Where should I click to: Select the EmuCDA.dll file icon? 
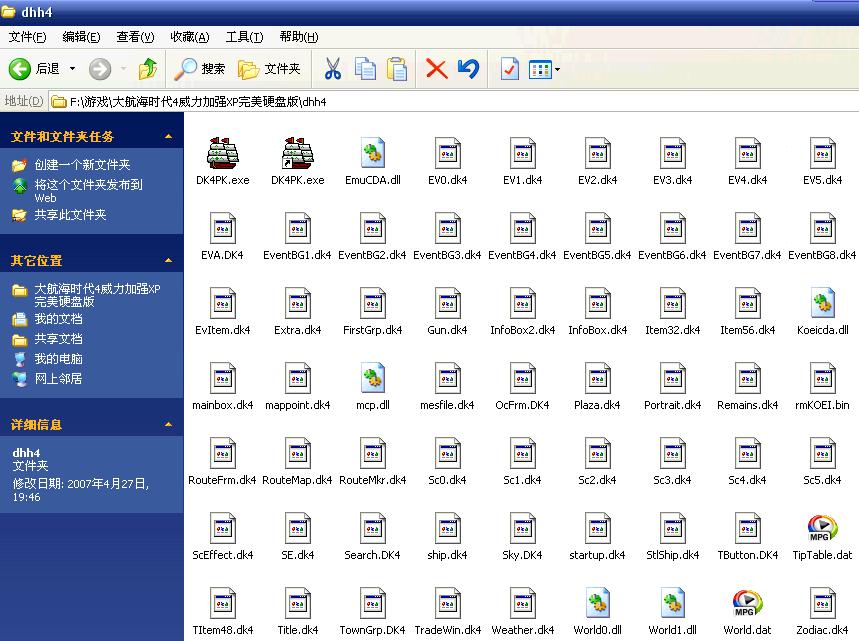click(x=373, y=154)
